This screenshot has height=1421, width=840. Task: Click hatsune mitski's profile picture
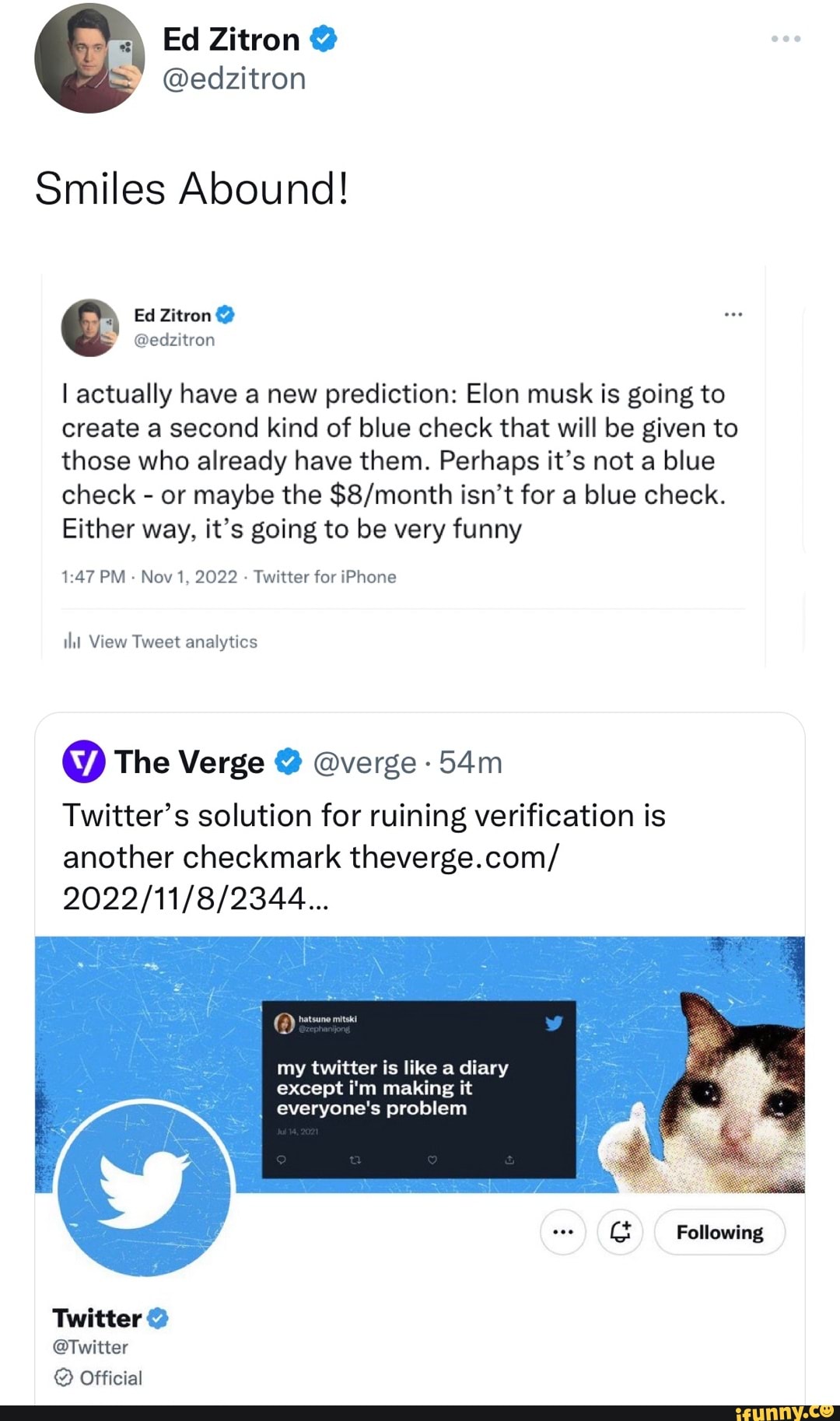click(x=284, y=1025)
